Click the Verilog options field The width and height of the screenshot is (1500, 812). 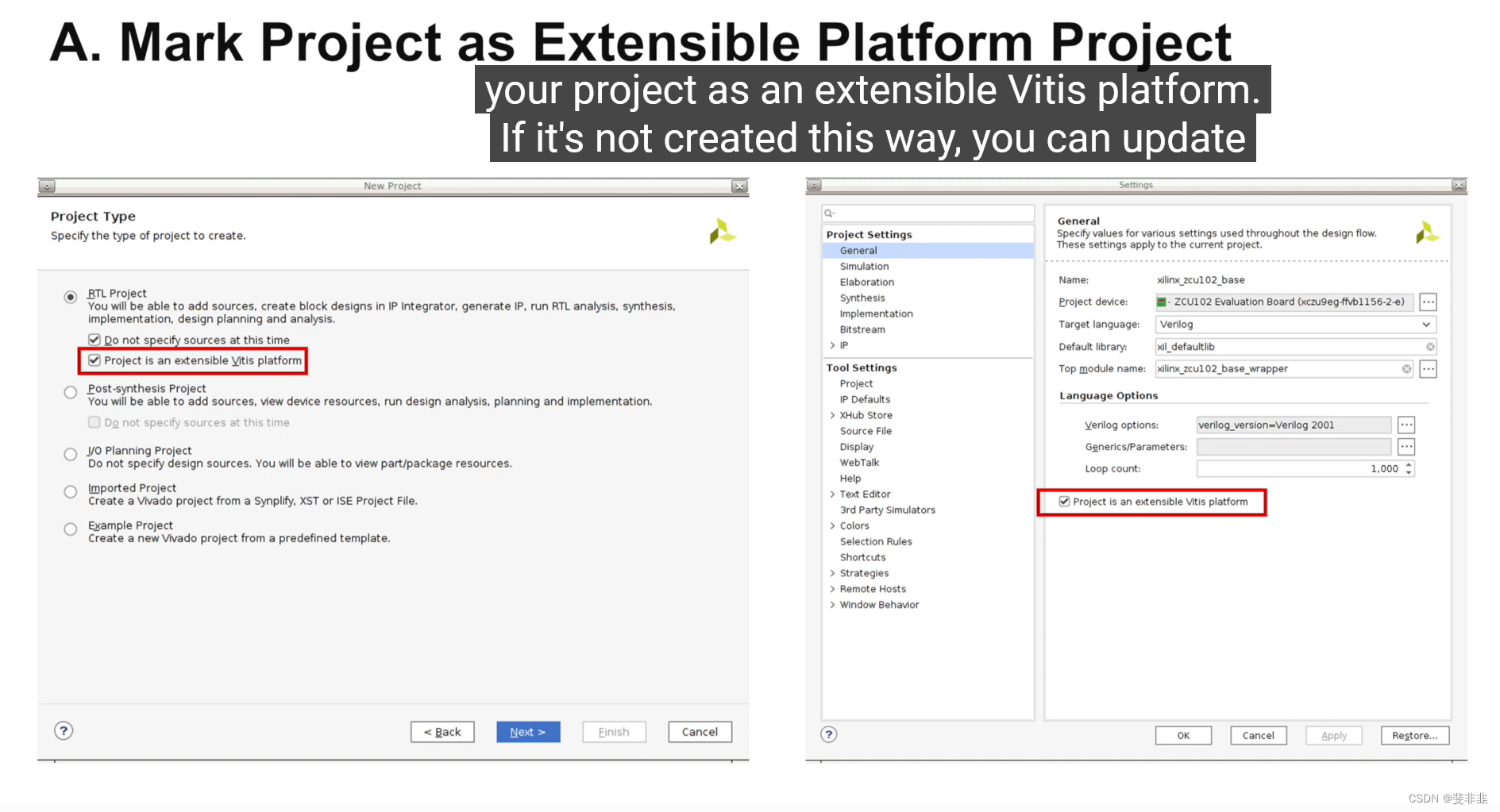pyautogui.click(x=1294, y=425)
